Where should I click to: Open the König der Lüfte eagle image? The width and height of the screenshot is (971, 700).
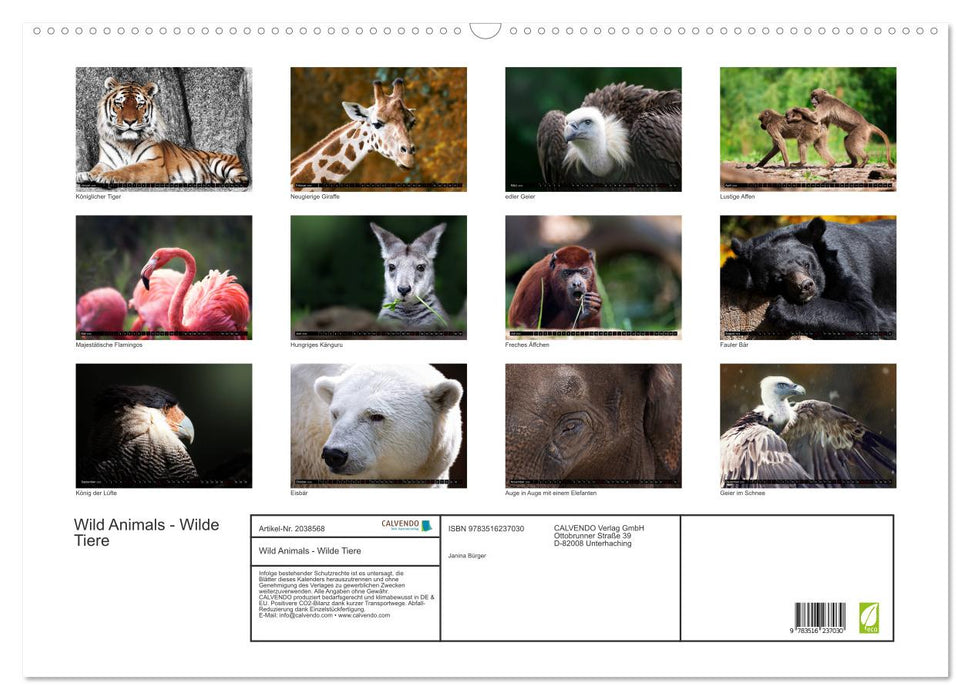pos(163,424)
